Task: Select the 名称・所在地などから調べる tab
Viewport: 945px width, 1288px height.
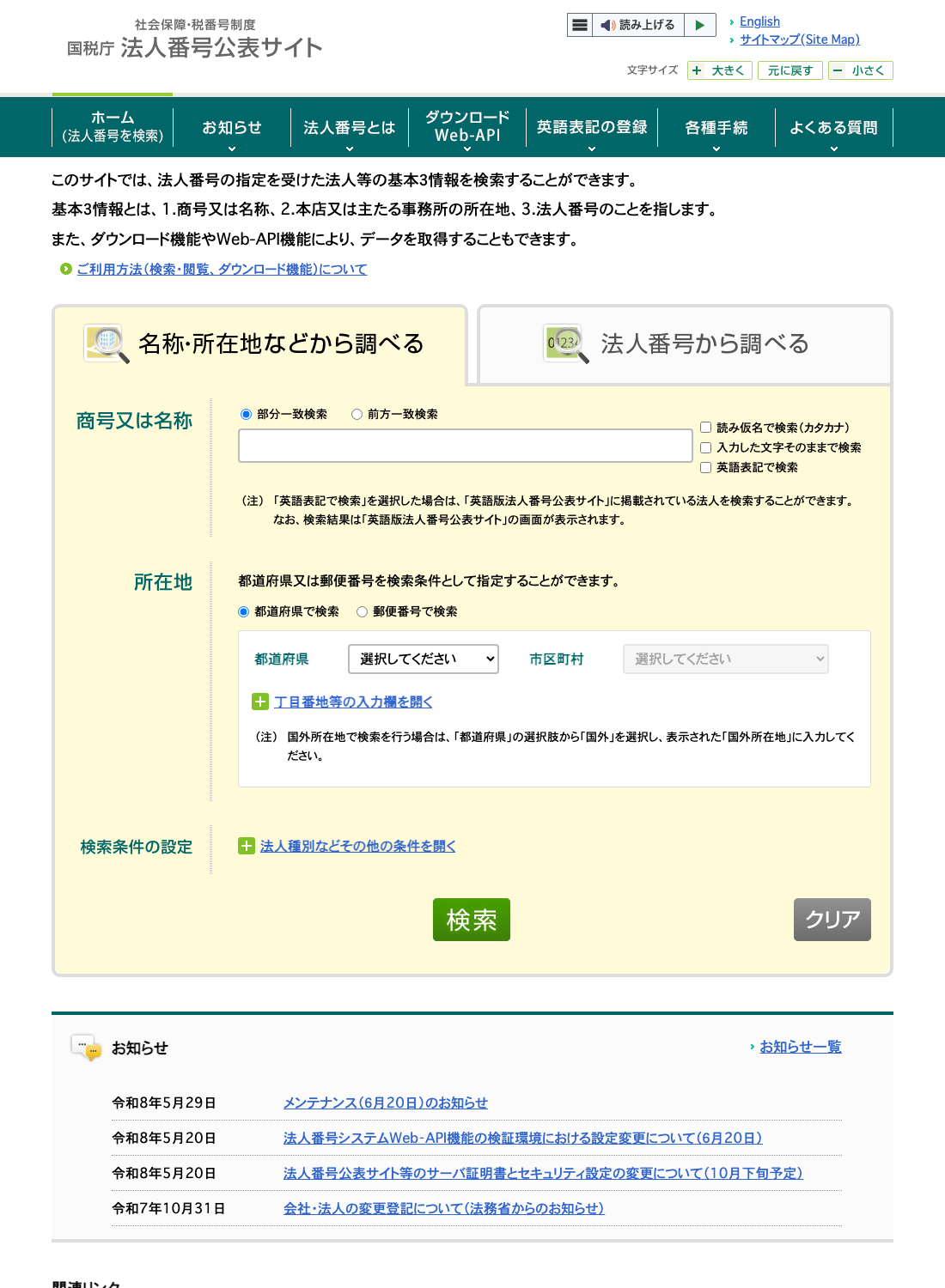Action: pos(259,344)
